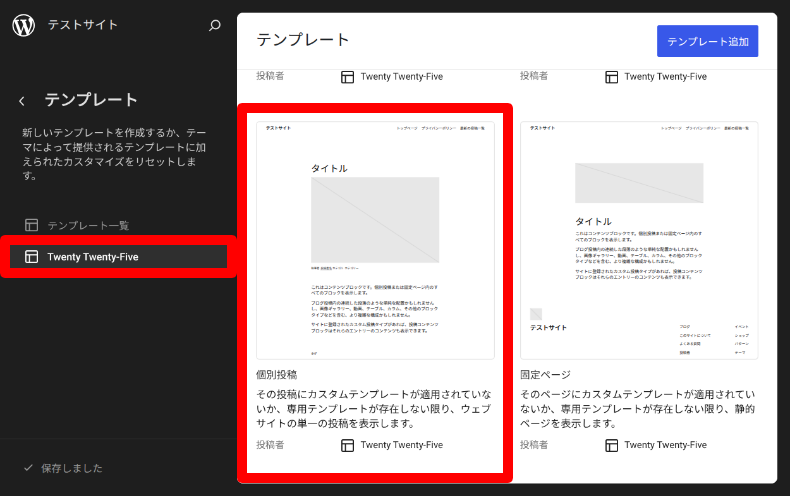Open the 個別投稿 template preview thumbnail
This screenshot has width=790, height=496.
coord(375,240)
